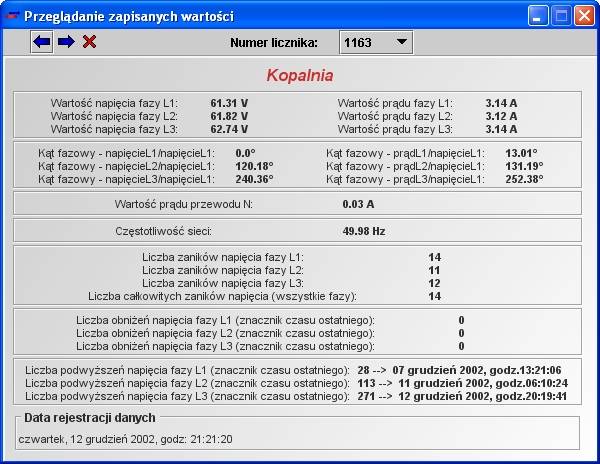Viewport: 600px width, 464px height.
Task: Click the application icon in title bar
Action: pyautogui.click(x=13, y=15)
